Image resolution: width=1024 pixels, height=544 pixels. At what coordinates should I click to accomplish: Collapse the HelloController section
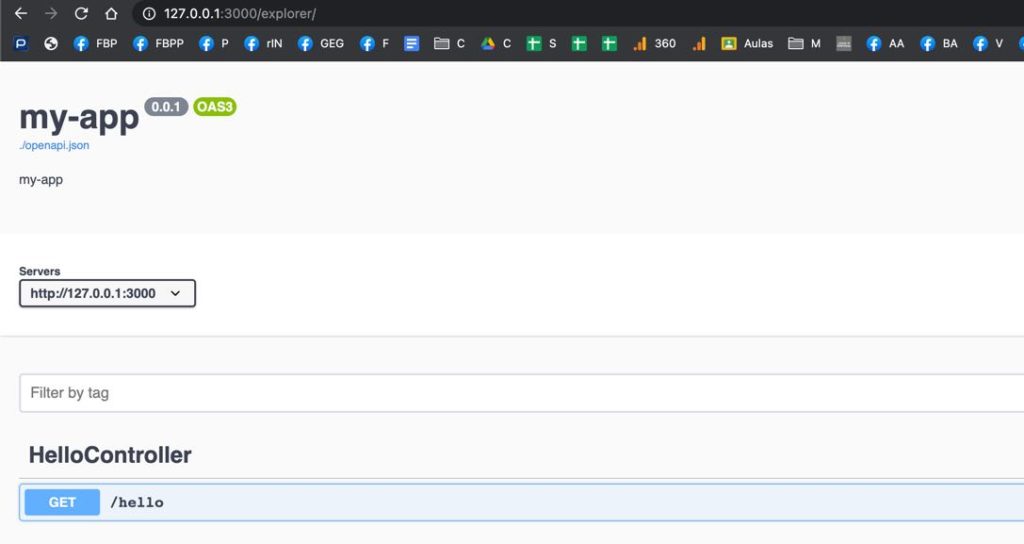110,456
